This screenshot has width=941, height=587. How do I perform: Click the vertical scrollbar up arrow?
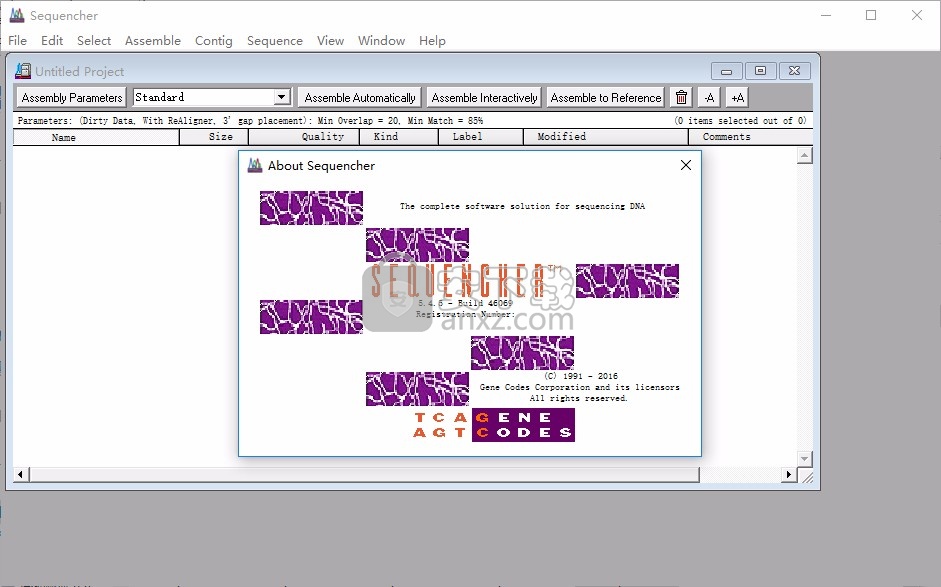point(805,156)
